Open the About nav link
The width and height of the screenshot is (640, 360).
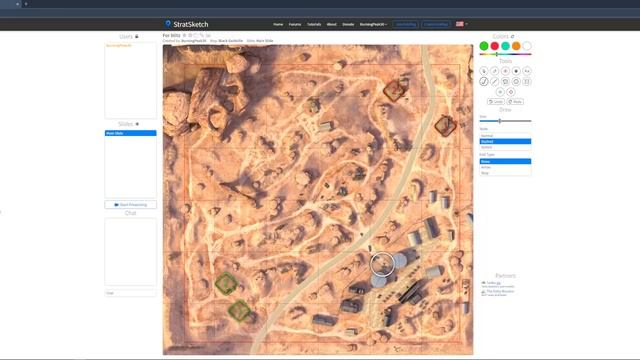tap(331, 24)
